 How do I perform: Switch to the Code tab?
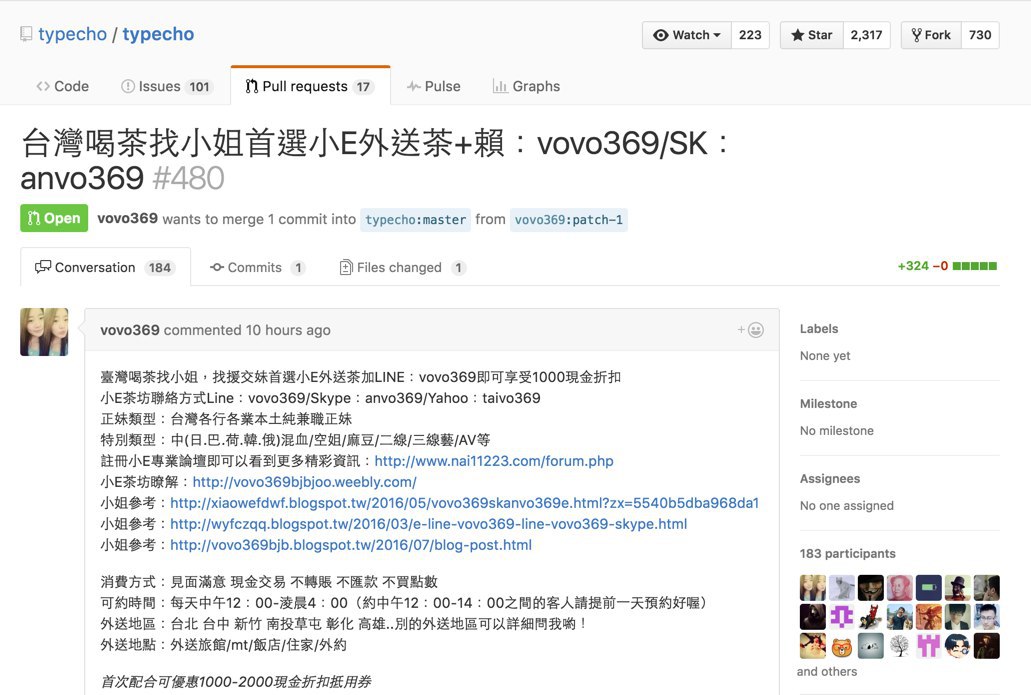[62, 86]
